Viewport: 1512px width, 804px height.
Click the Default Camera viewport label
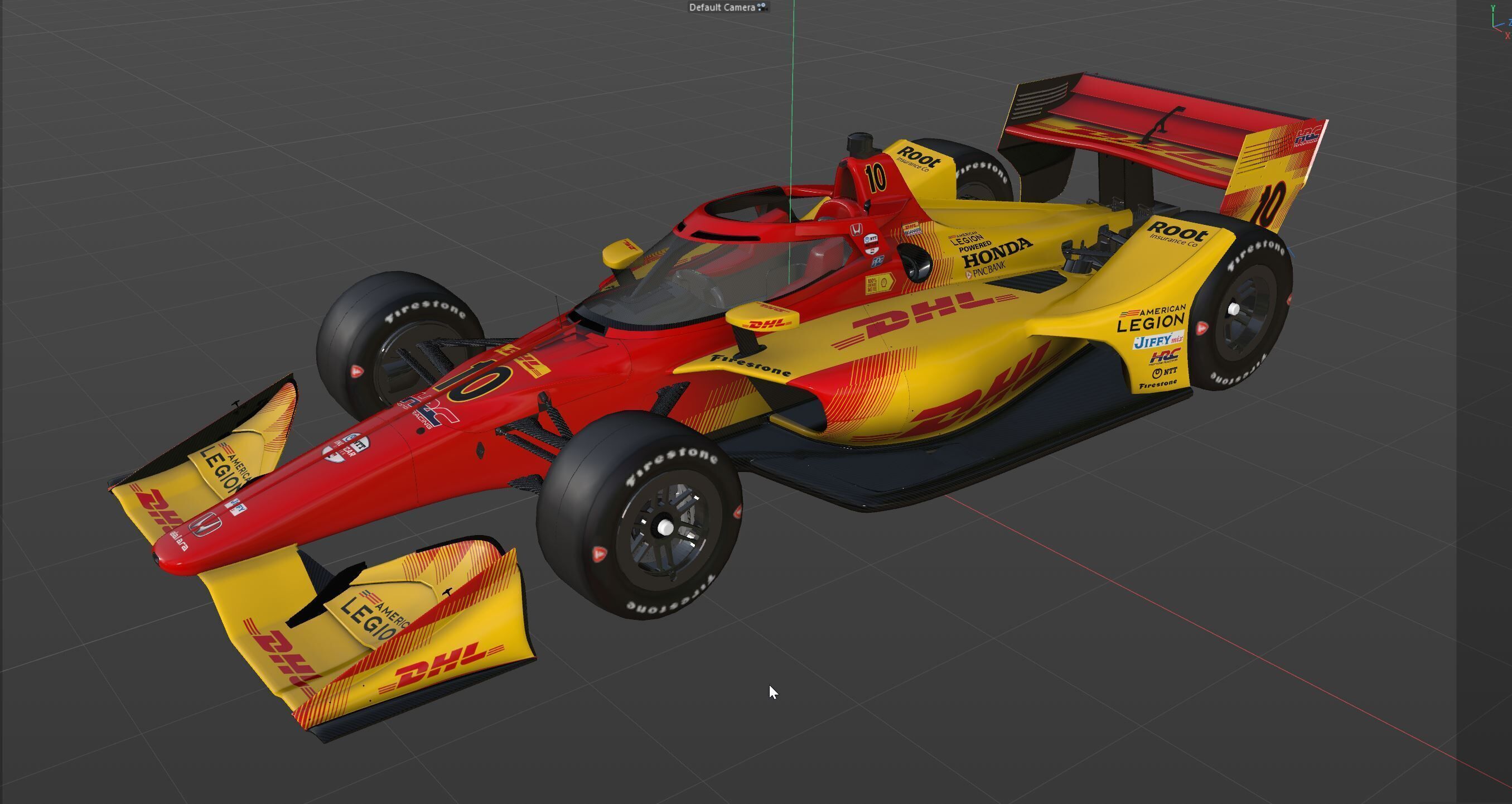[x=722, y=7]
